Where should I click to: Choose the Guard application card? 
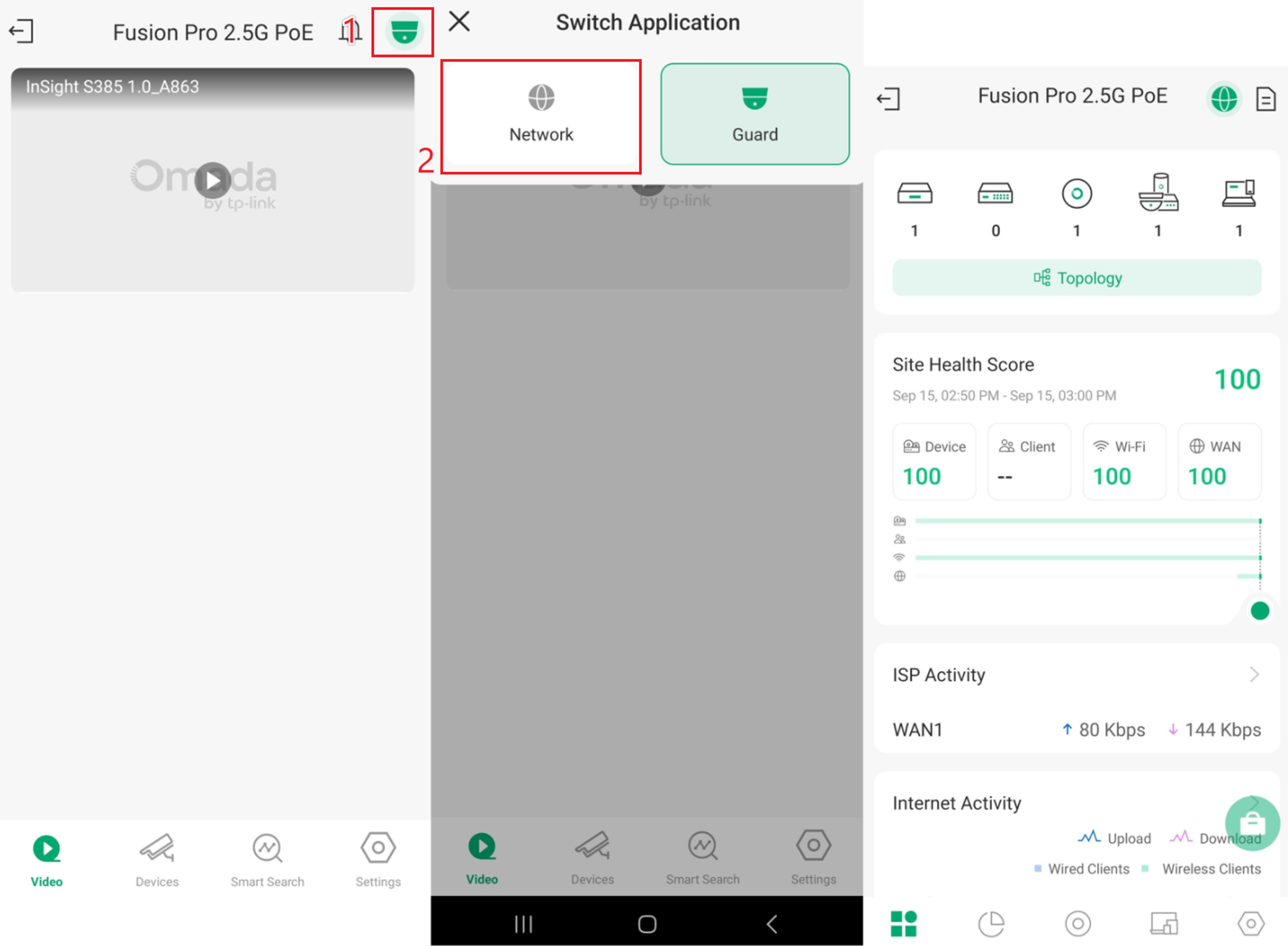(755, 115)
